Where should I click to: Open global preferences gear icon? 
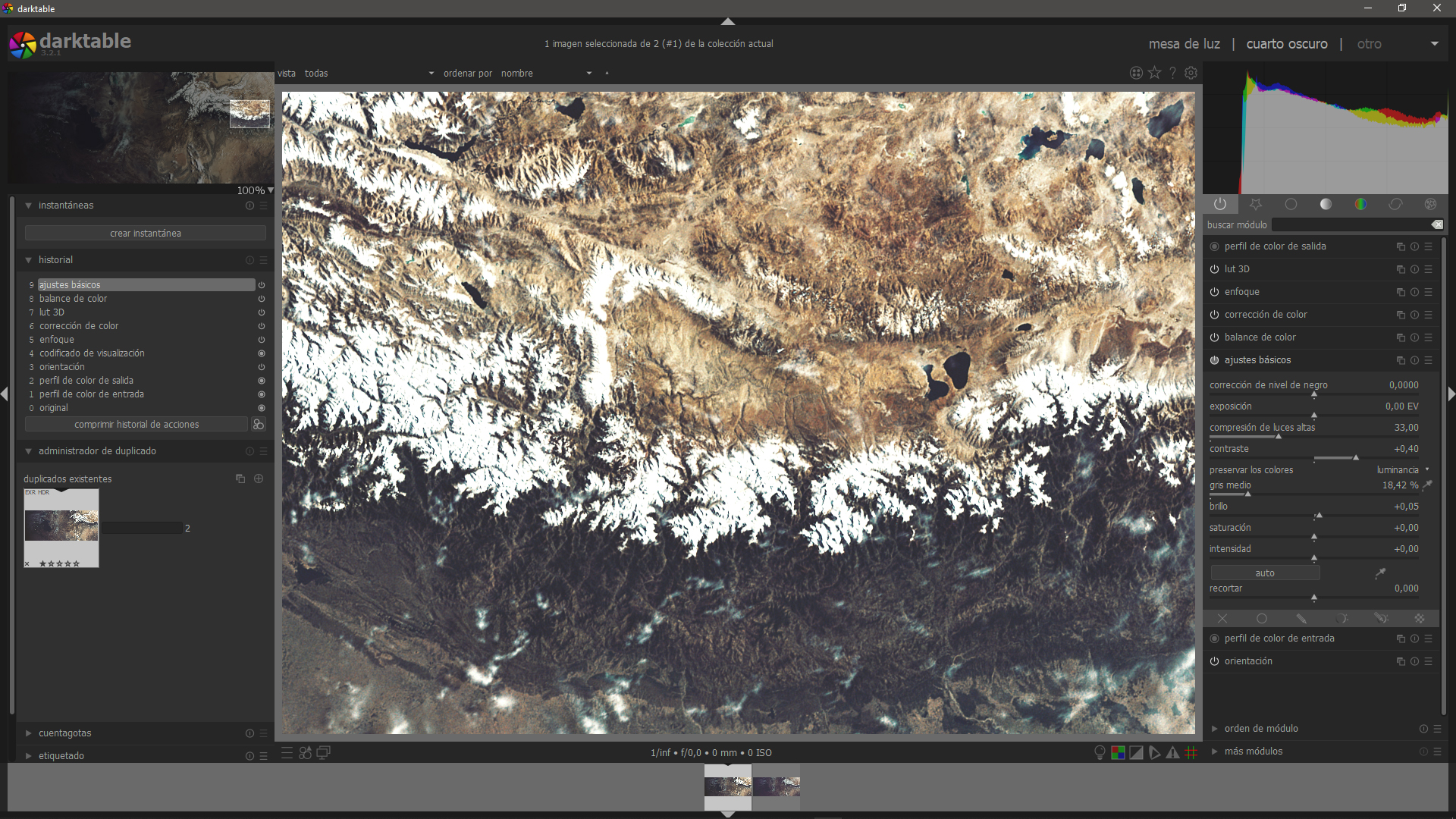1191,73
